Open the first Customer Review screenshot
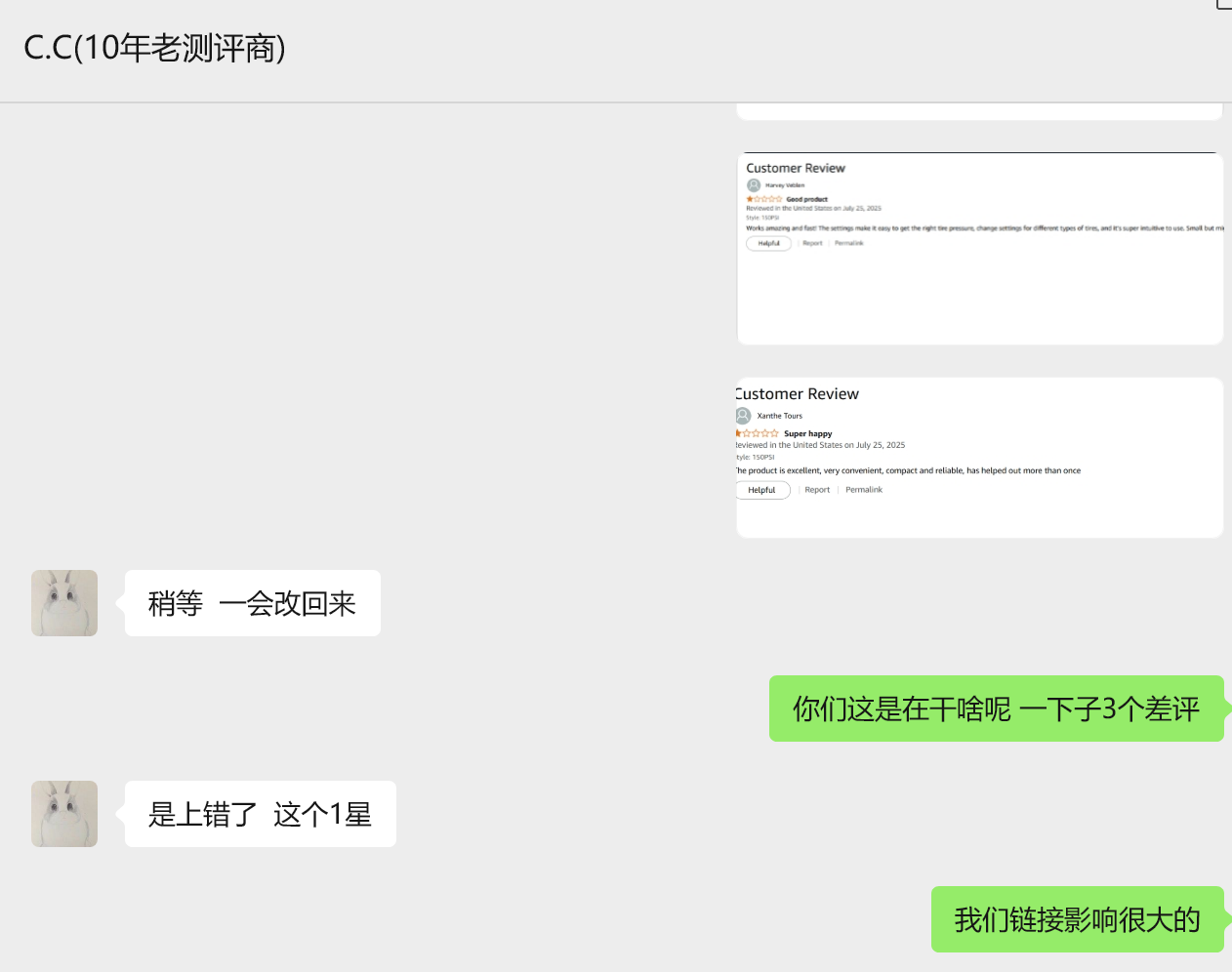This screenshot has width=1232, height=972. click(x=979, y=247)
